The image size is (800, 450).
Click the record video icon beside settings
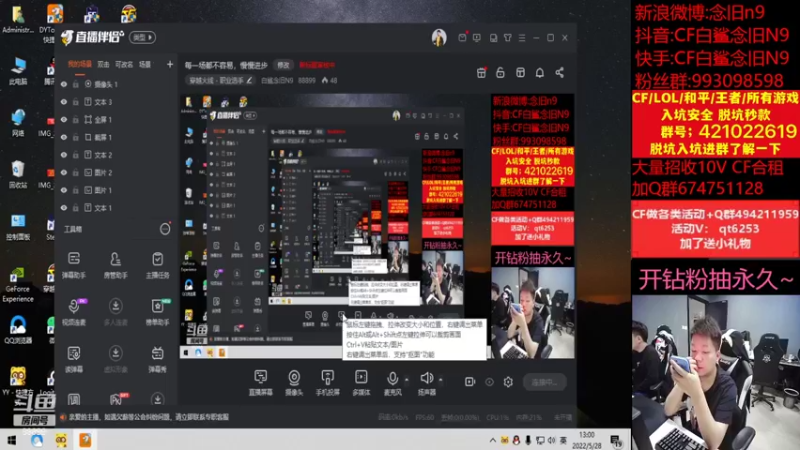[x=470, y=382]
